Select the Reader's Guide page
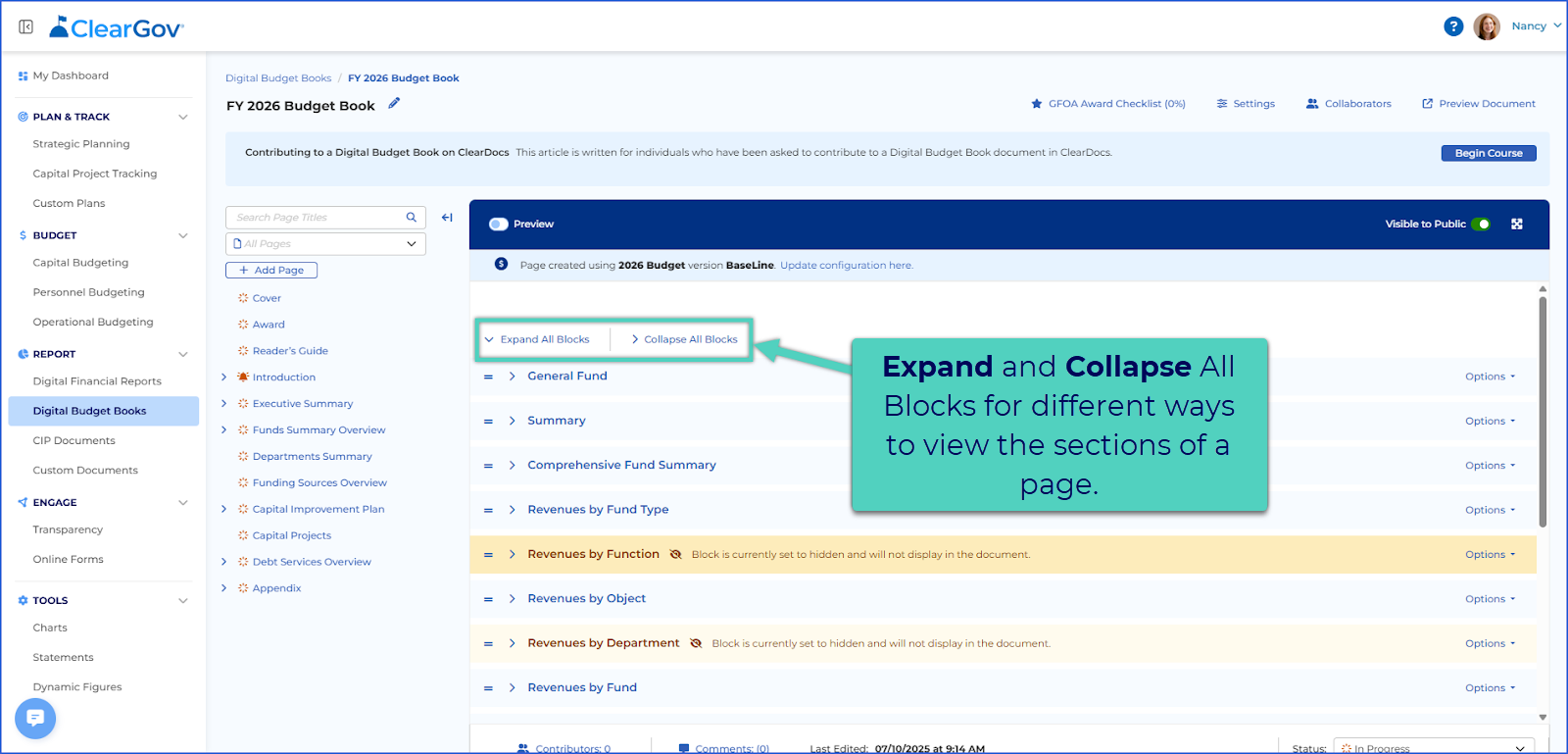 pos(290,351)
